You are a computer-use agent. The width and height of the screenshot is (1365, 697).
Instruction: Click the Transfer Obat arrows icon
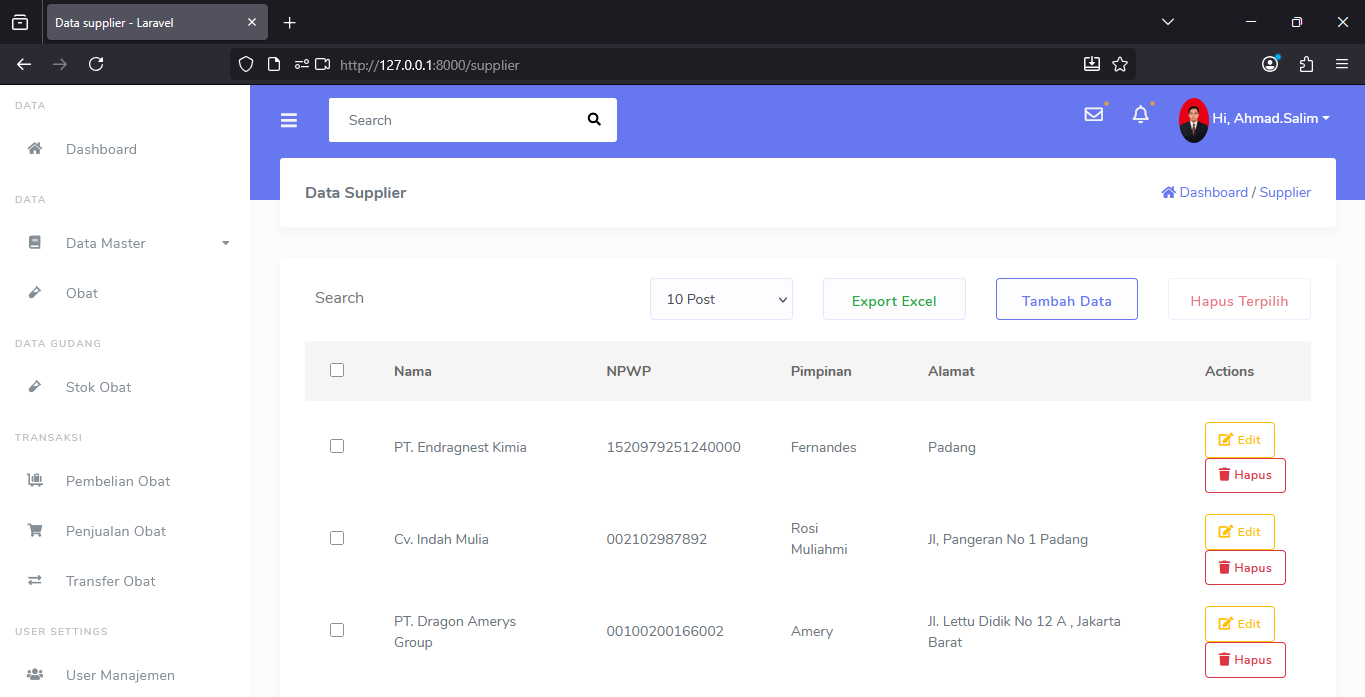point(35,581)
